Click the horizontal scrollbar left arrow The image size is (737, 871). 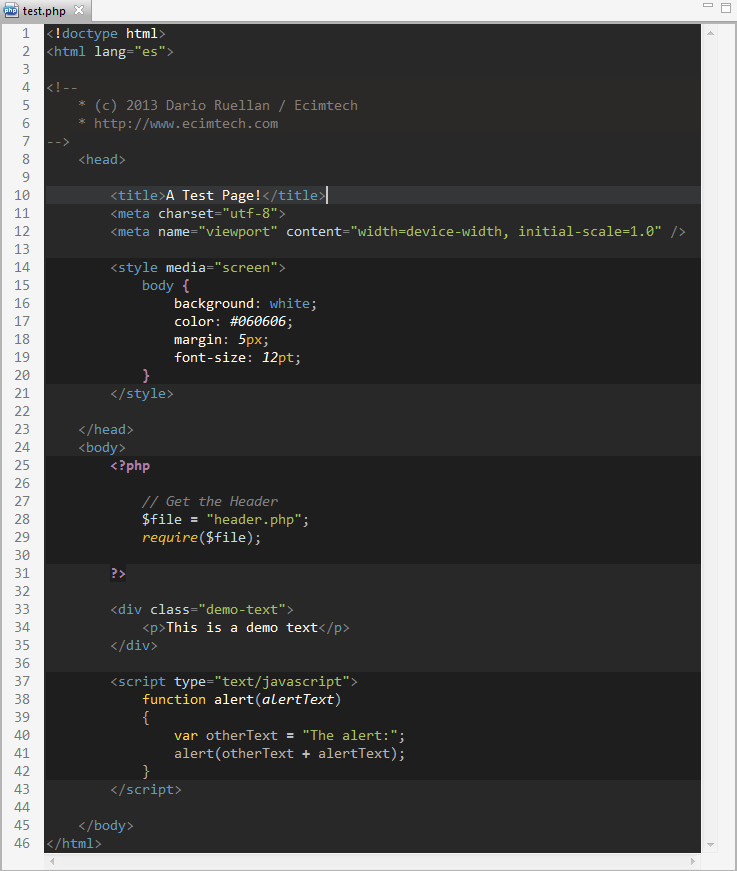52,861
